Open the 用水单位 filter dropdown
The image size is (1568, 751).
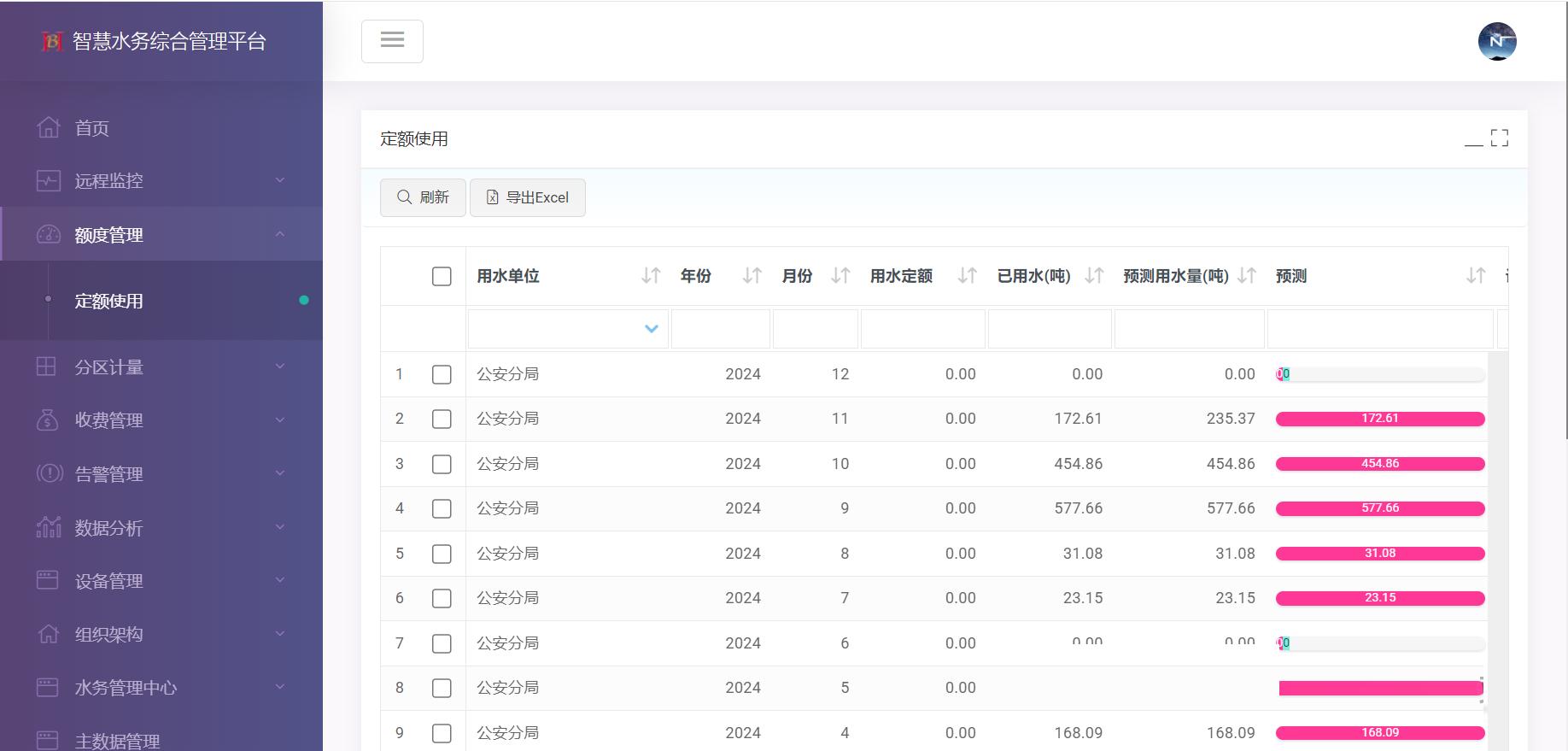(x=651, y=329)
